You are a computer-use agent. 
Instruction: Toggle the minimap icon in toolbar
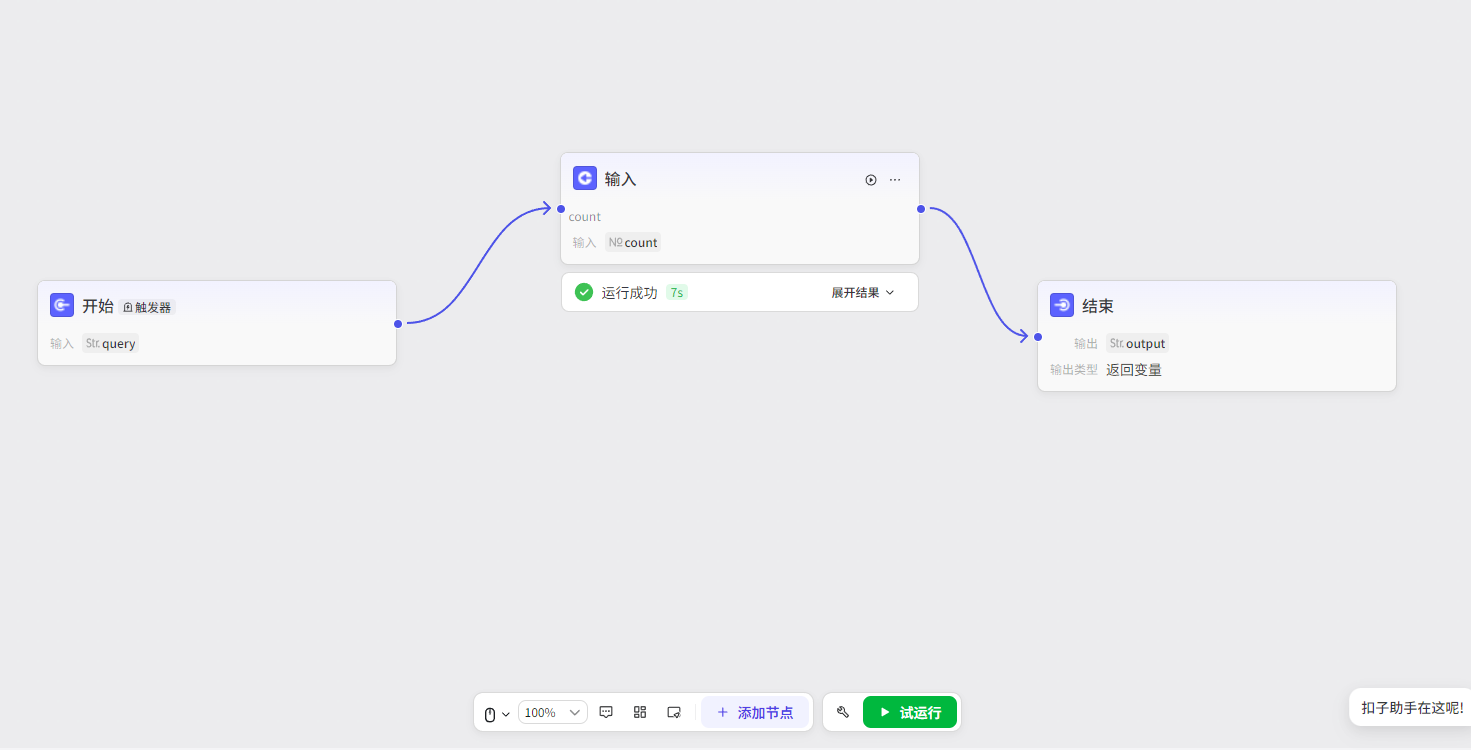point(674,712)
